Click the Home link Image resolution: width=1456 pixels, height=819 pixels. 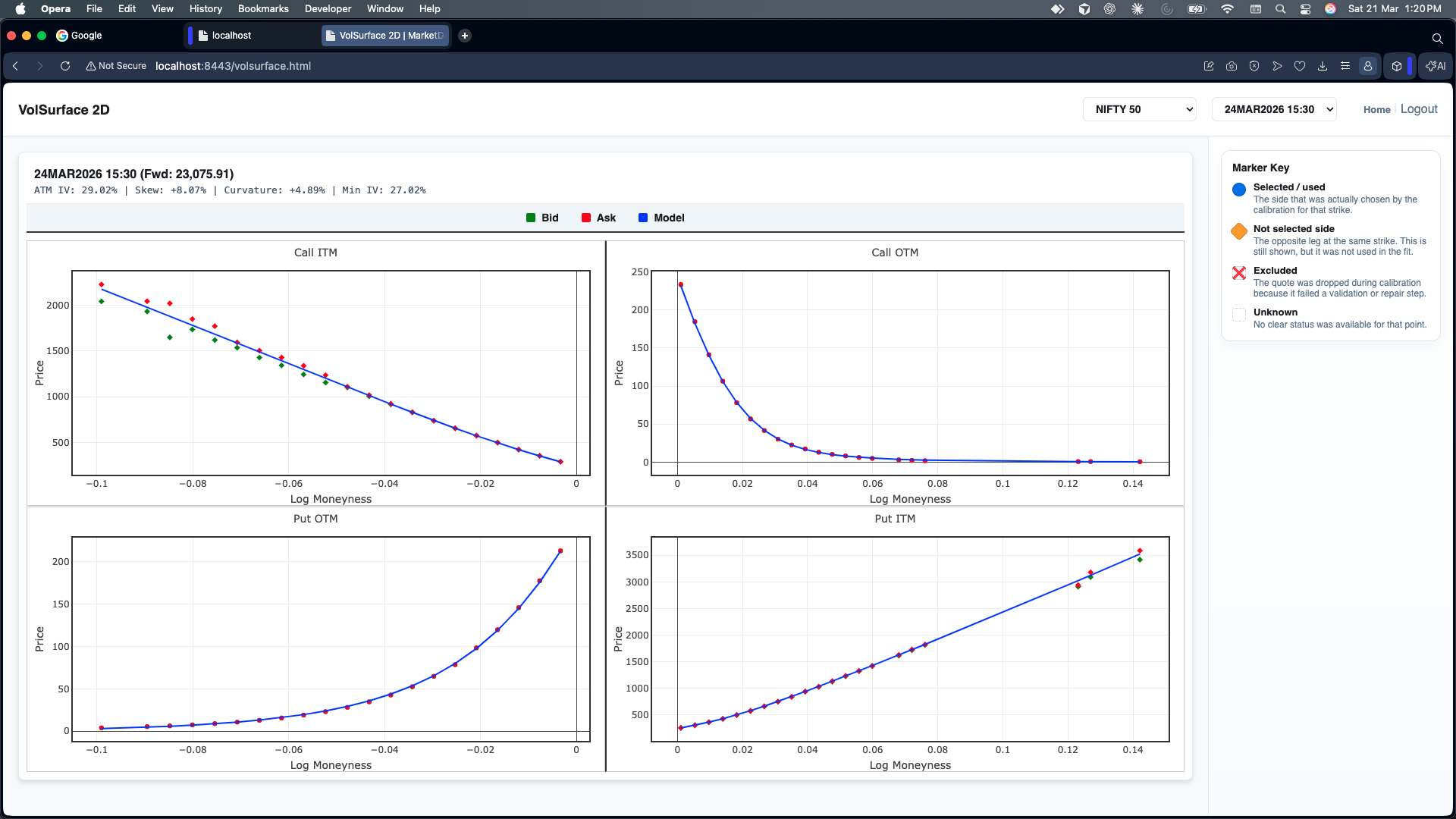[1376, 110]
